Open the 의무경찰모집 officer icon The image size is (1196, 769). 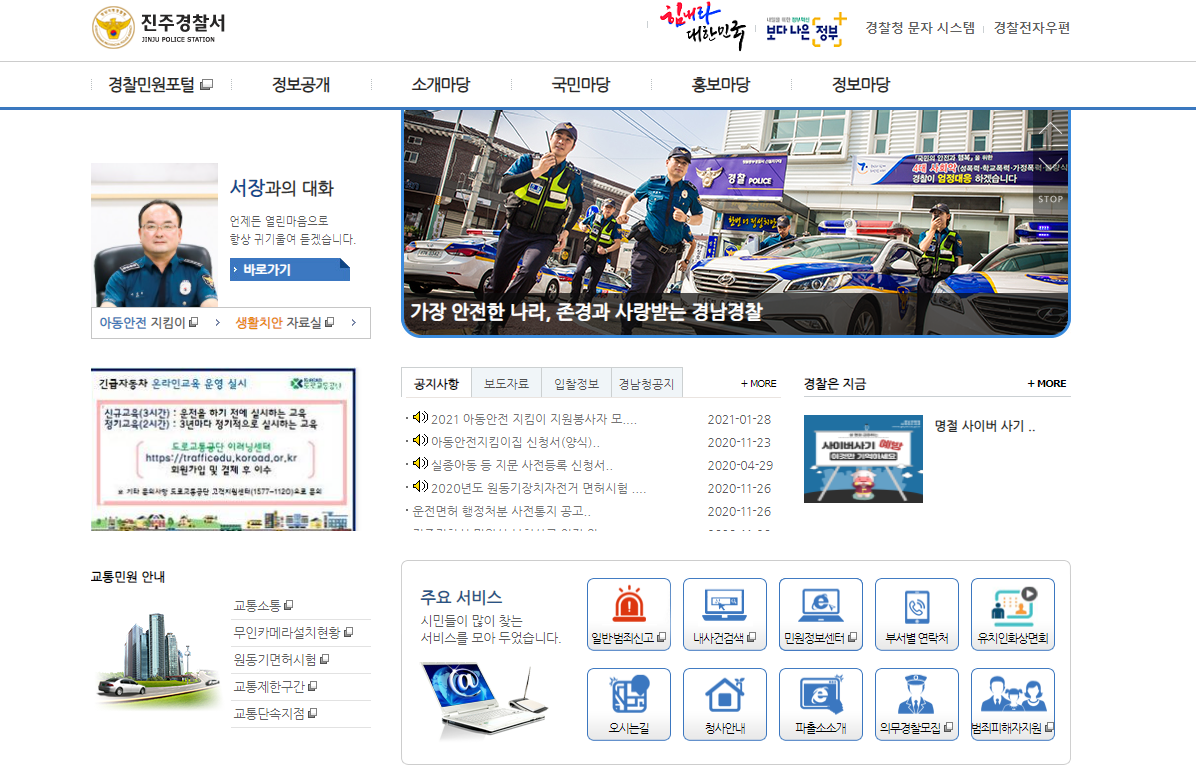(917, 704)
